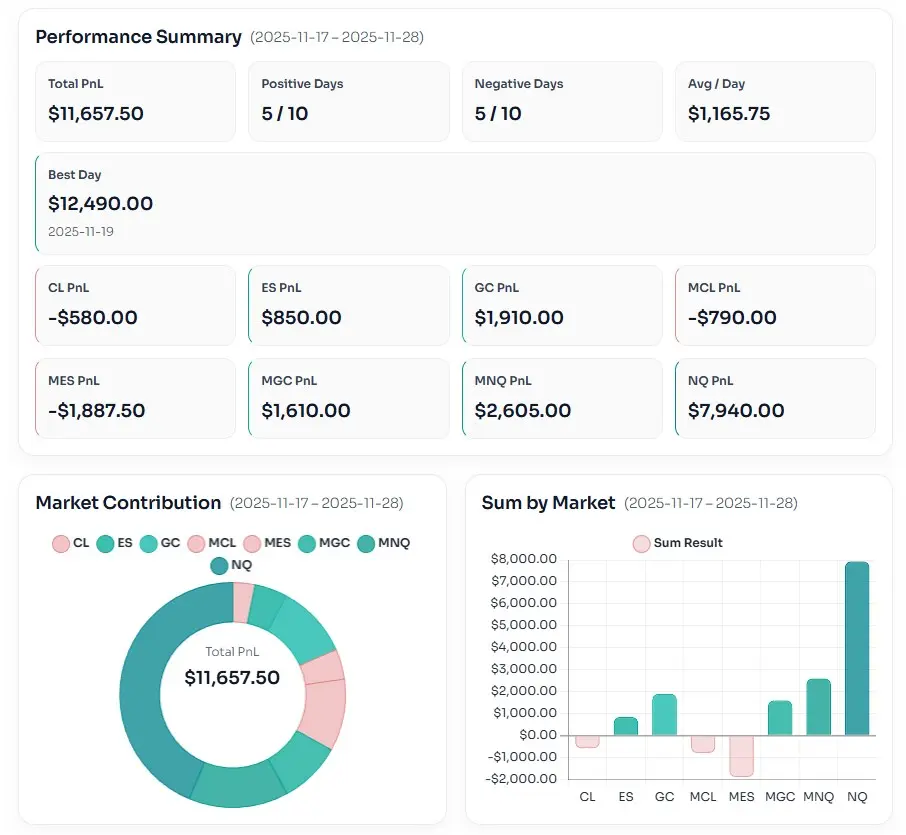Click the MCL legend color swatch
The image size is (906, 835).
[x=196, y=543]
